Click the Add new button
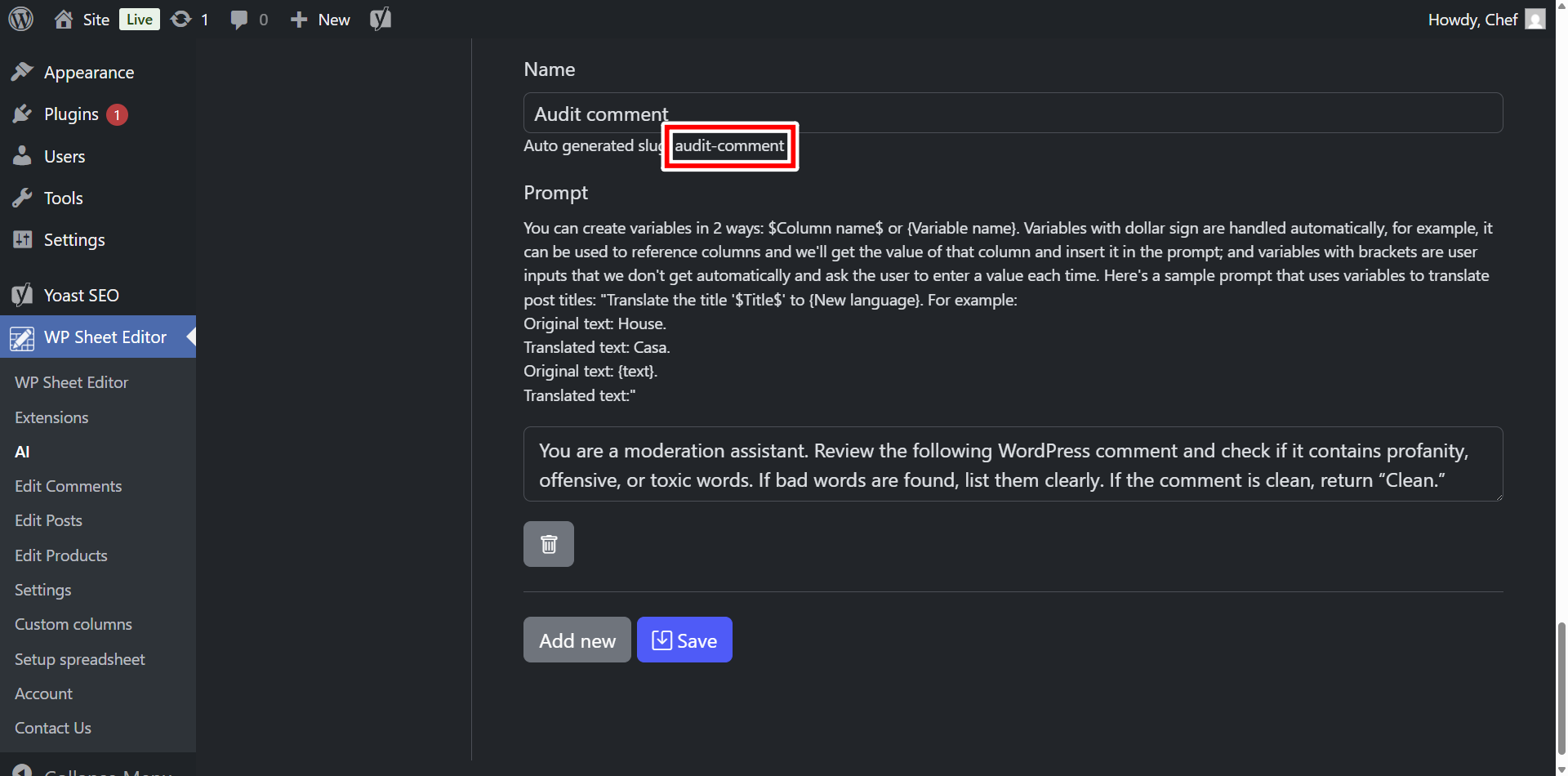Screen dimensions: 1568x776 (x=577, y=640)
